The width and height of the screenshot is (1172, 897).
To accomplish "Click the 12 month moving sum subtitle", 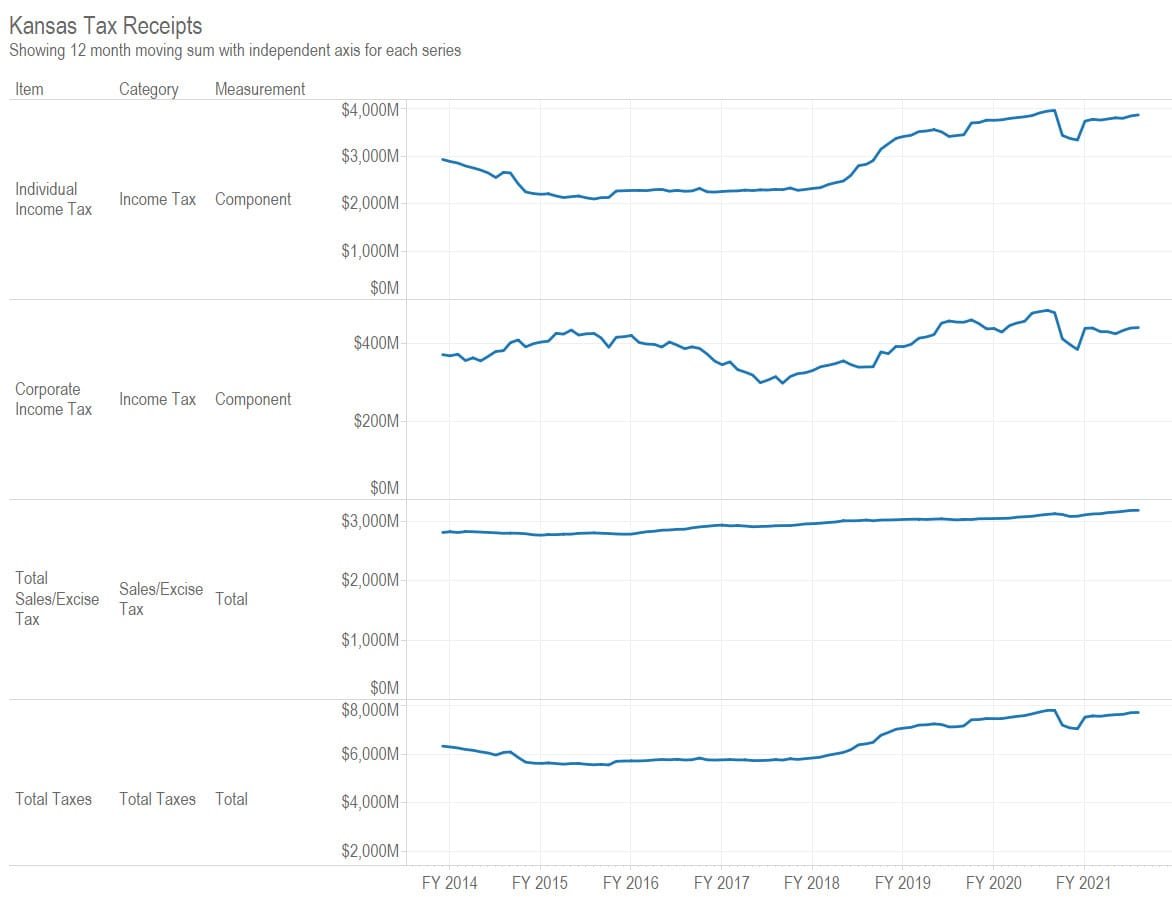I will [235, 50].
